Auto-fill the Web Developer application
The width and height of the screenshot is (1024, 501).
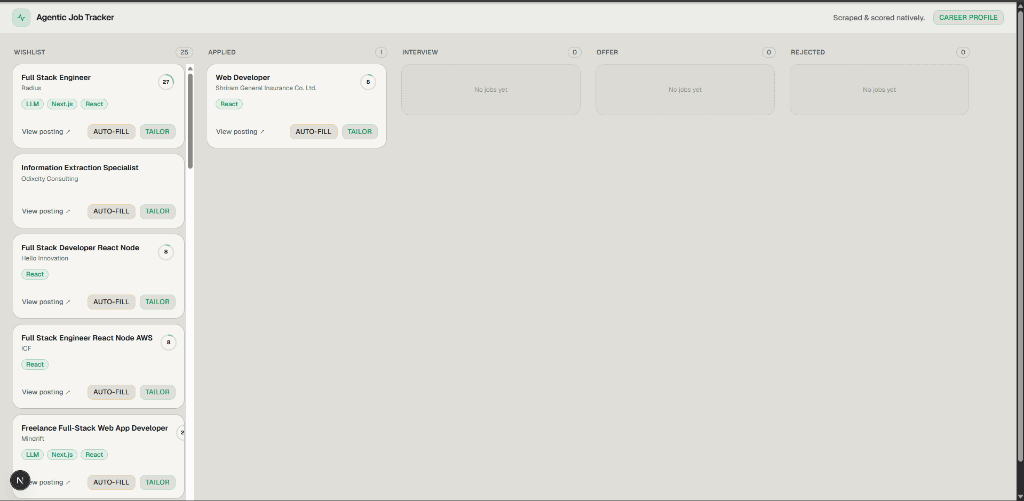pyautogui.click(x=313, y=132)
